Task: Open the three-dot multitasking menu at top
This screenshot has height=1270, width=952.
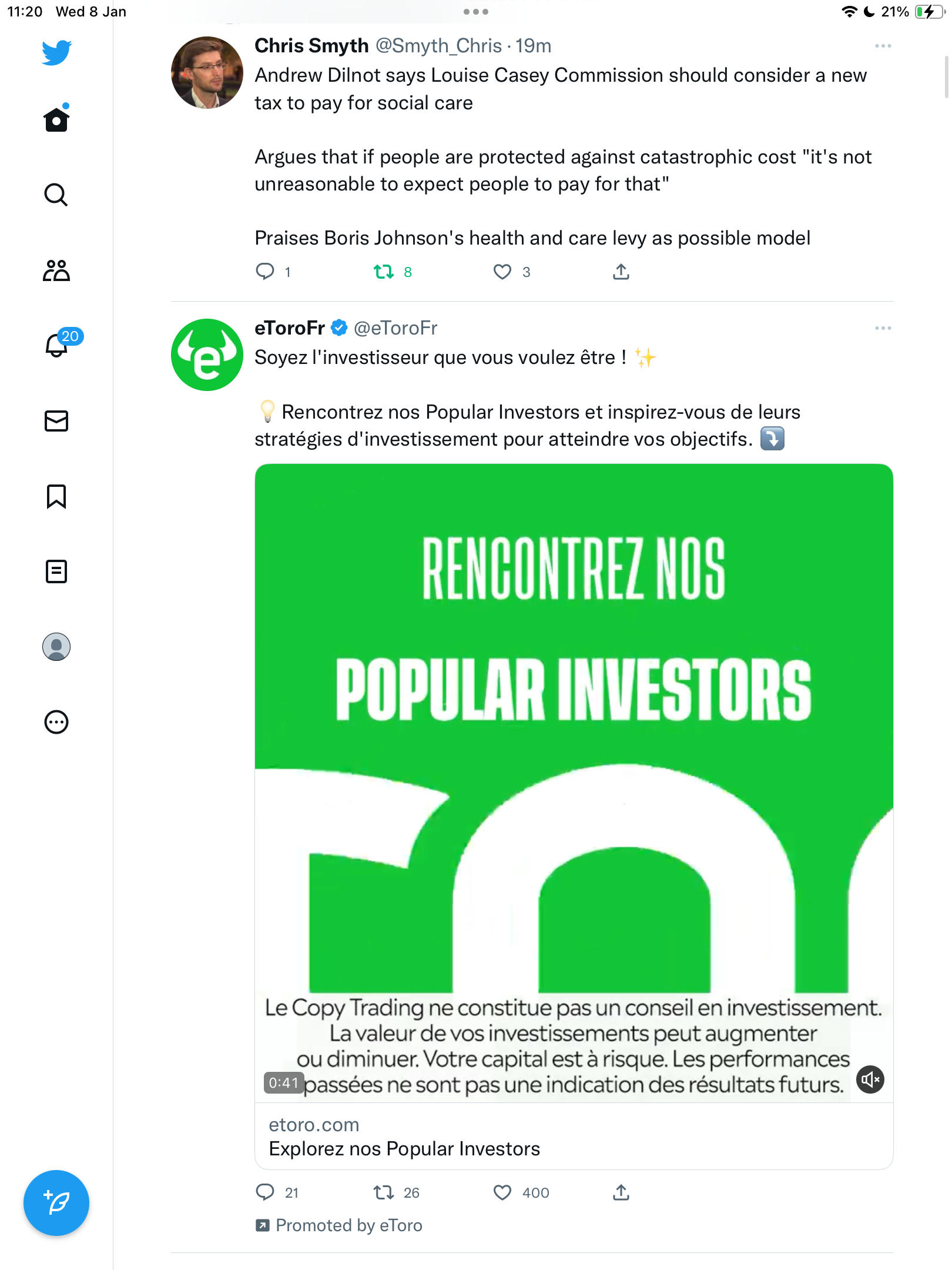Action: tap(476, 12)
